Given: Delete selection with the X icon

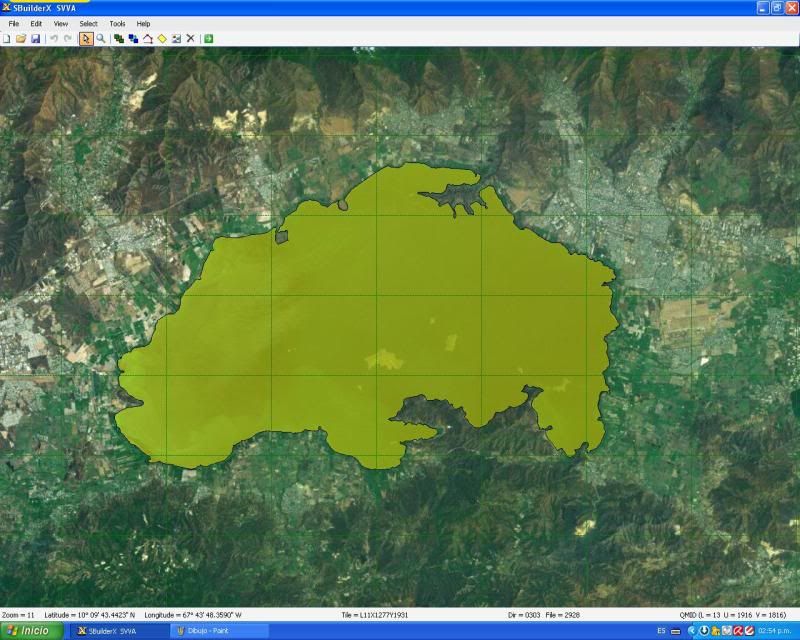Looking at the screenshot, I should click(x=190, y=40).
